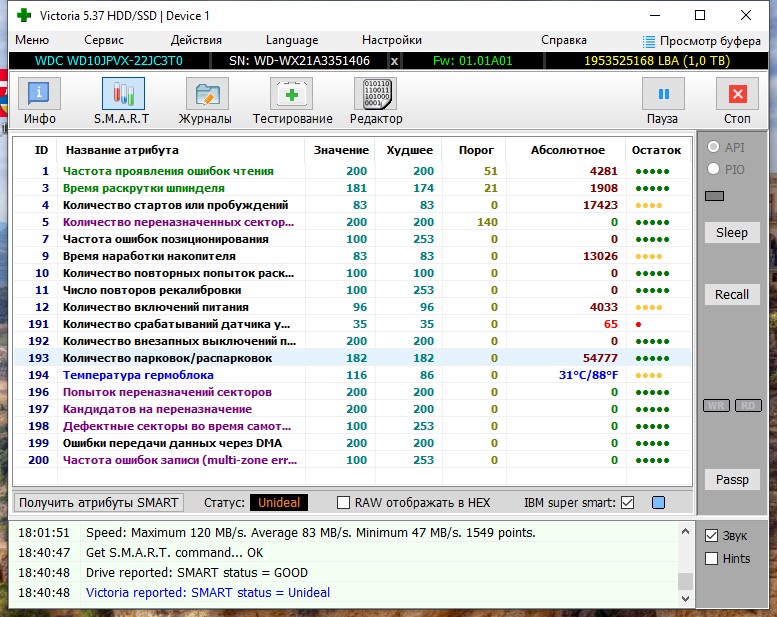Open the Журналы logs folder icon
The image size is (777, 617).
point(207,94)
